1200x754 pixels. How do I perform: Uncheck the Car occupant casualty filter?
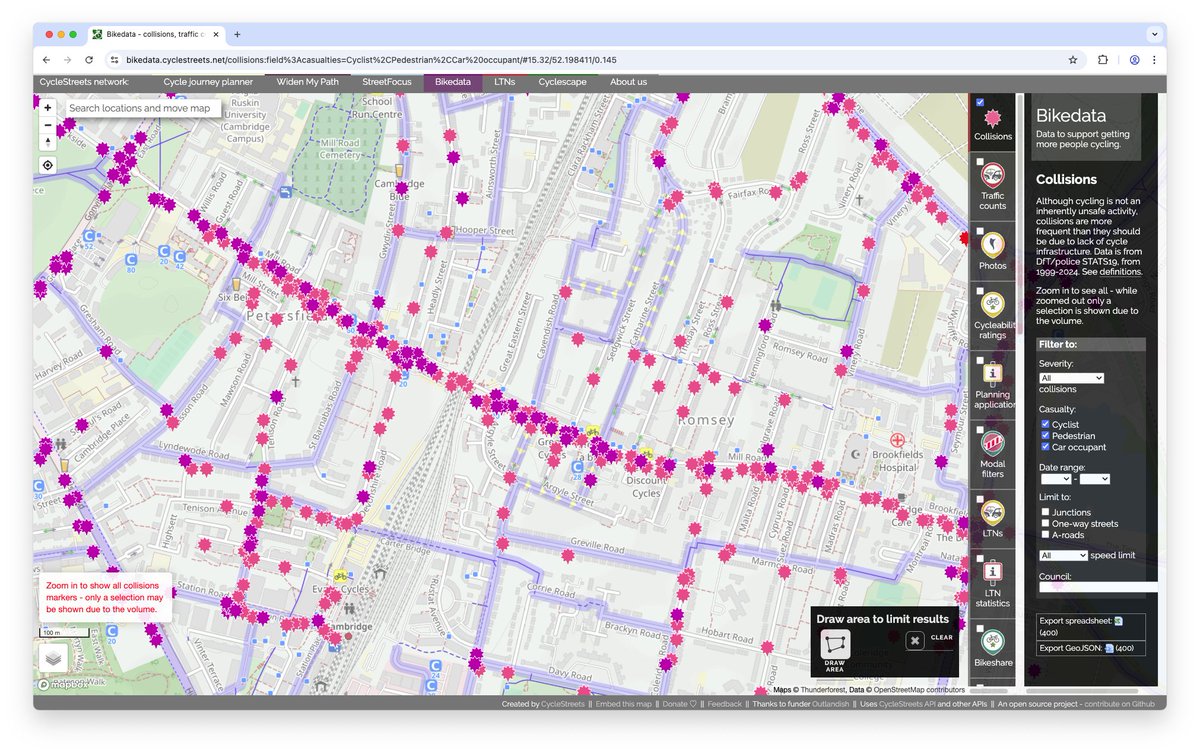pyautogui.click(x=1045, y=447)
